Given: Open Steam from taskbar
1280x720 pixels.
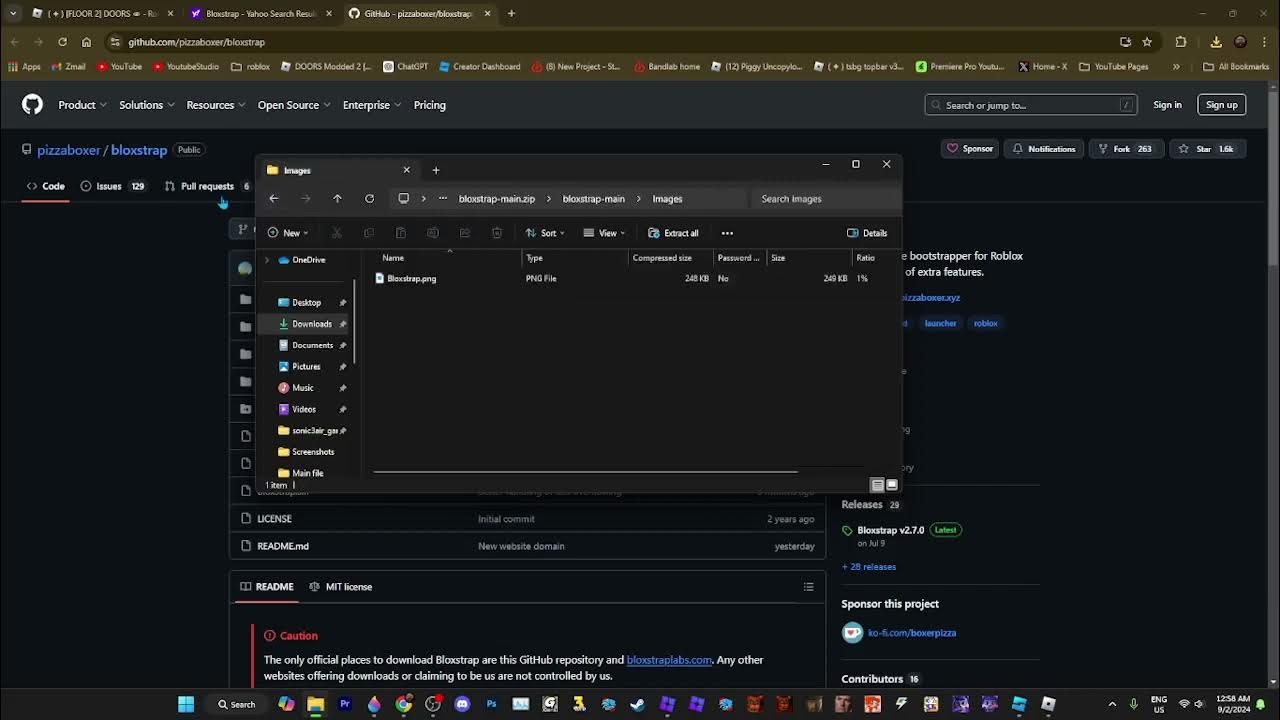Looking at the screenshot, I should click(637, 704).
